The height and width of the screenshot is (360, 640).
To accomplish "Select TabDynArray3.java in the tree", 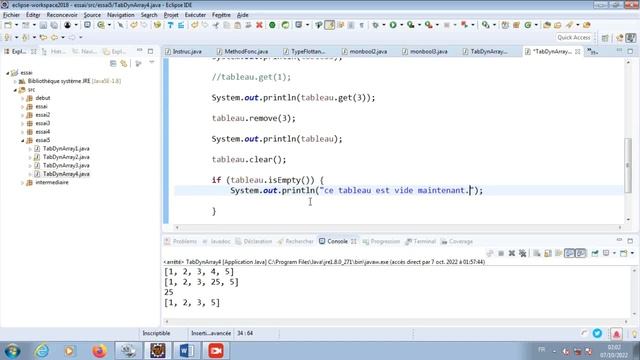I will point(66,165).
